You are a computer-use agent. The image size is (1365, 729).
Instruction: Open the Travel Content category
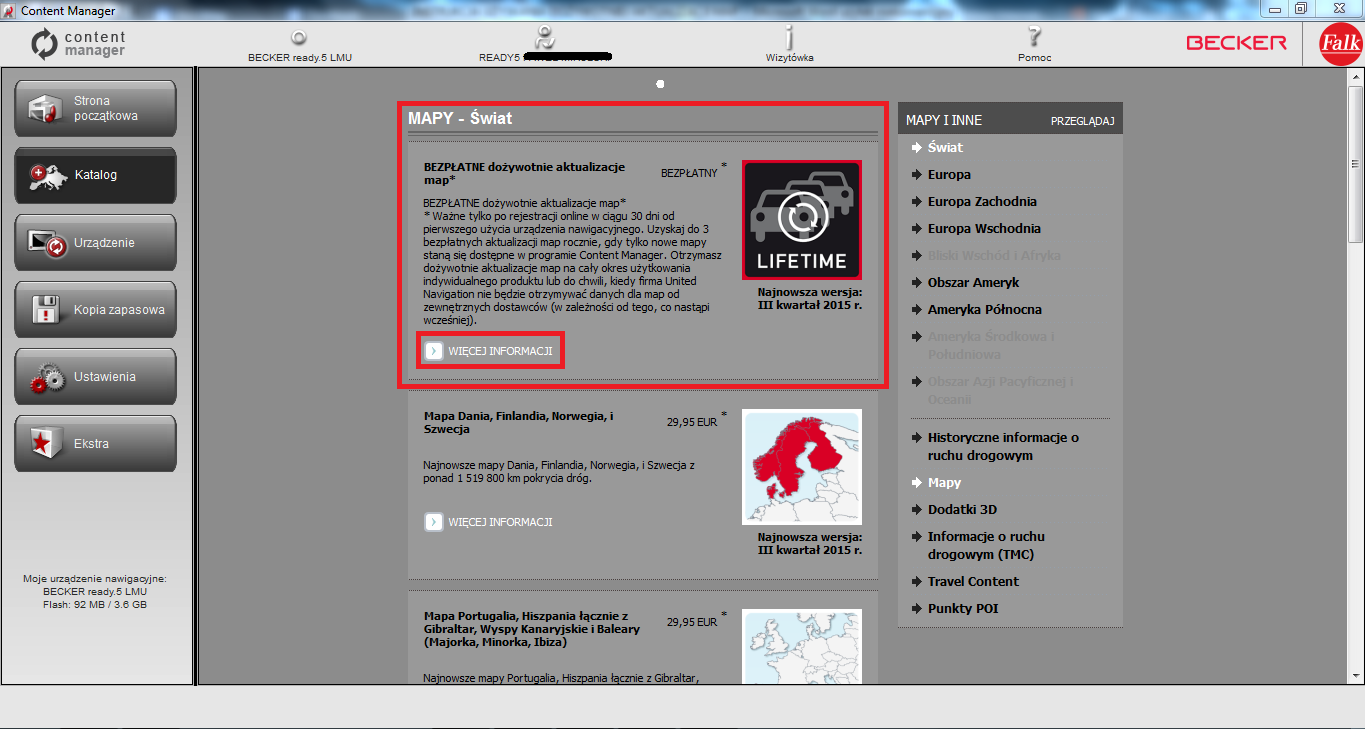[x=973, y=581]
